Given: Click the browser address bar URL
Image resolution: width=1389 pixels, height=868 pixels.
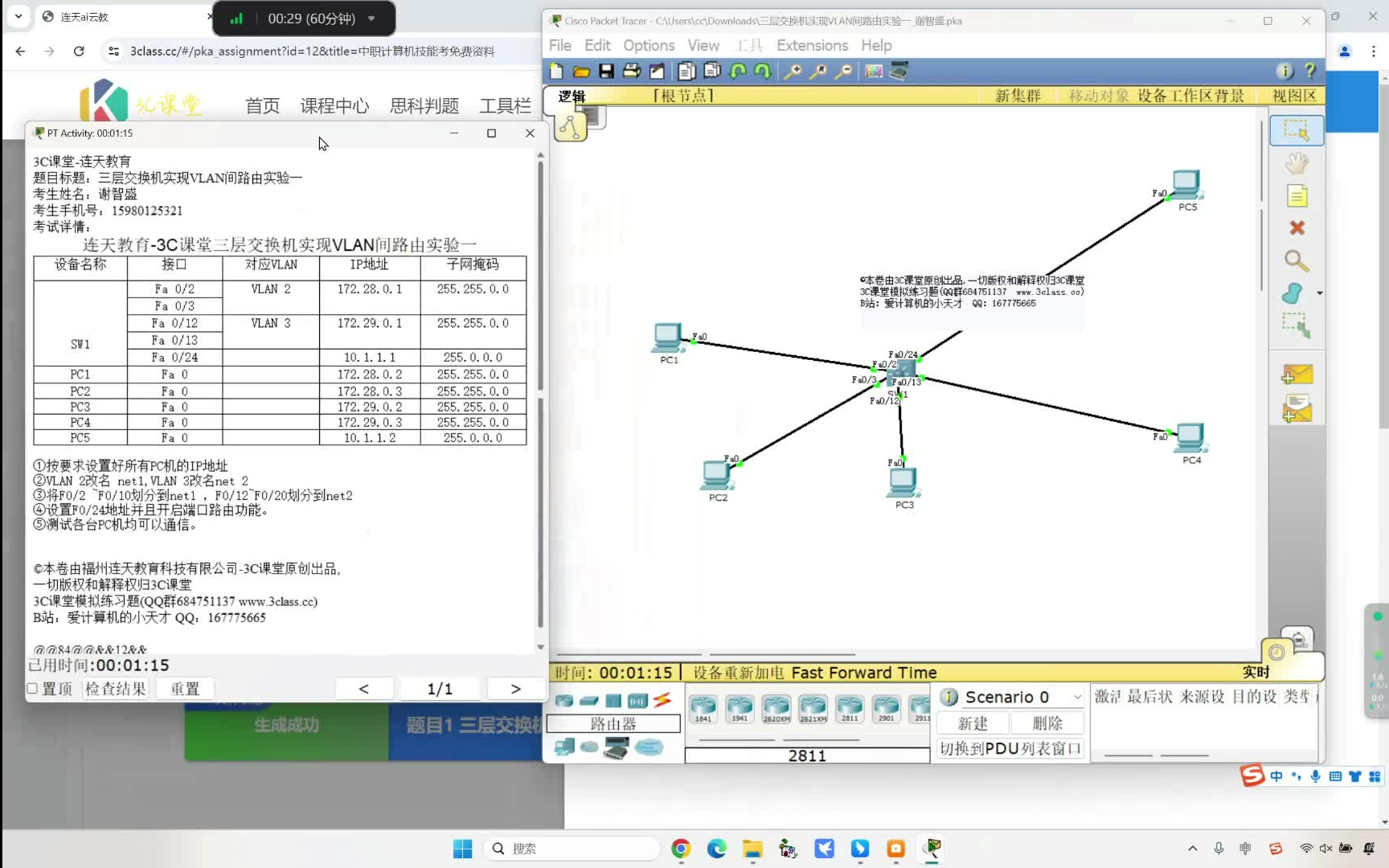Looking at the screenshot, I should (312, 51).
